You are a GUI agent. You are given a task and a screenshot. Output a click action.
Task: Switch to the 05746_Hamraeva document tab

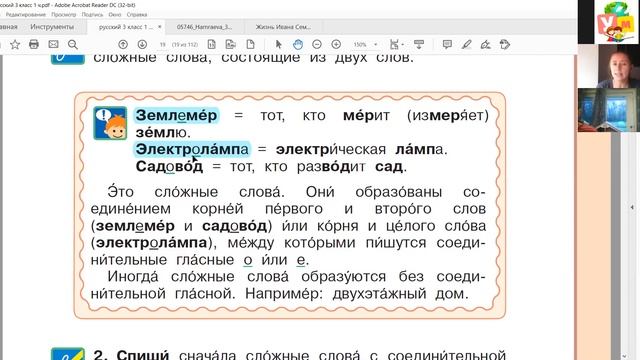[x=204, y=27]
